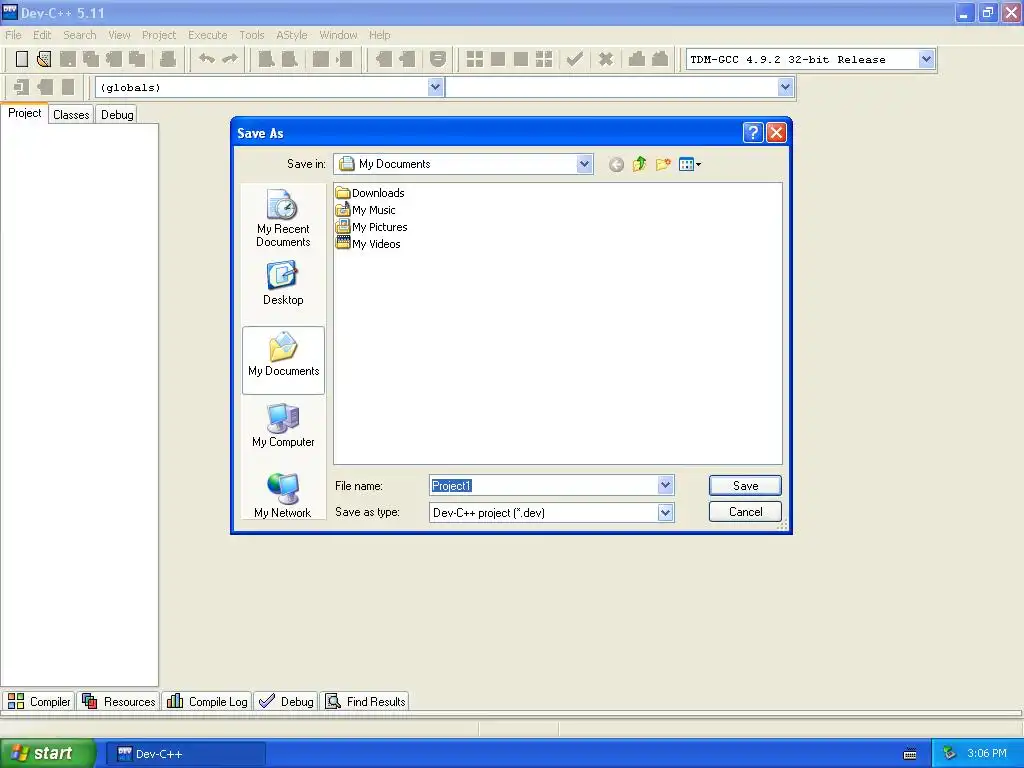This screenshot has height=768, width=1024.
Task: Click the Replace toolbar icon
Action: (x=289, y=59)
